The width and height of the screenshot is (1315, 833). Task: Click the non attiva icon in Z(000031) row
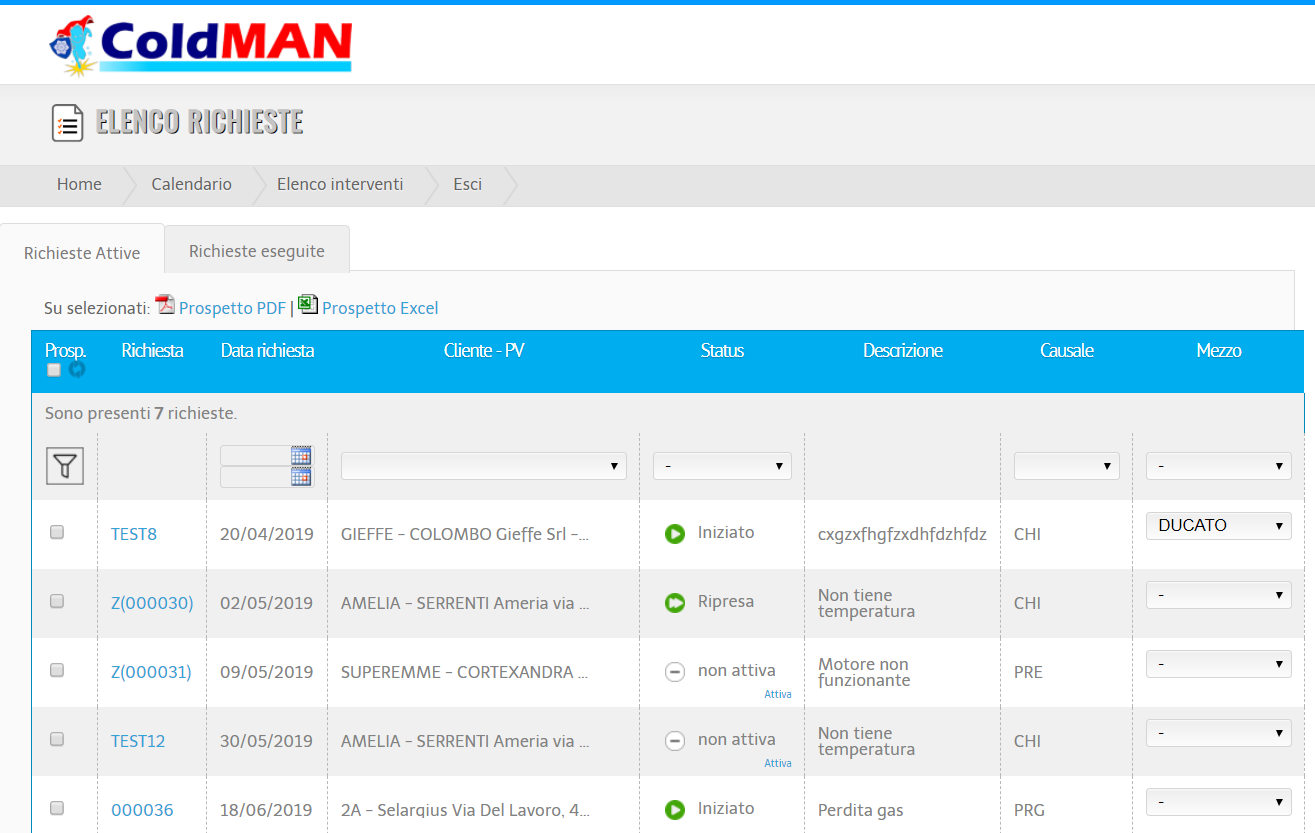pos(675,672)
